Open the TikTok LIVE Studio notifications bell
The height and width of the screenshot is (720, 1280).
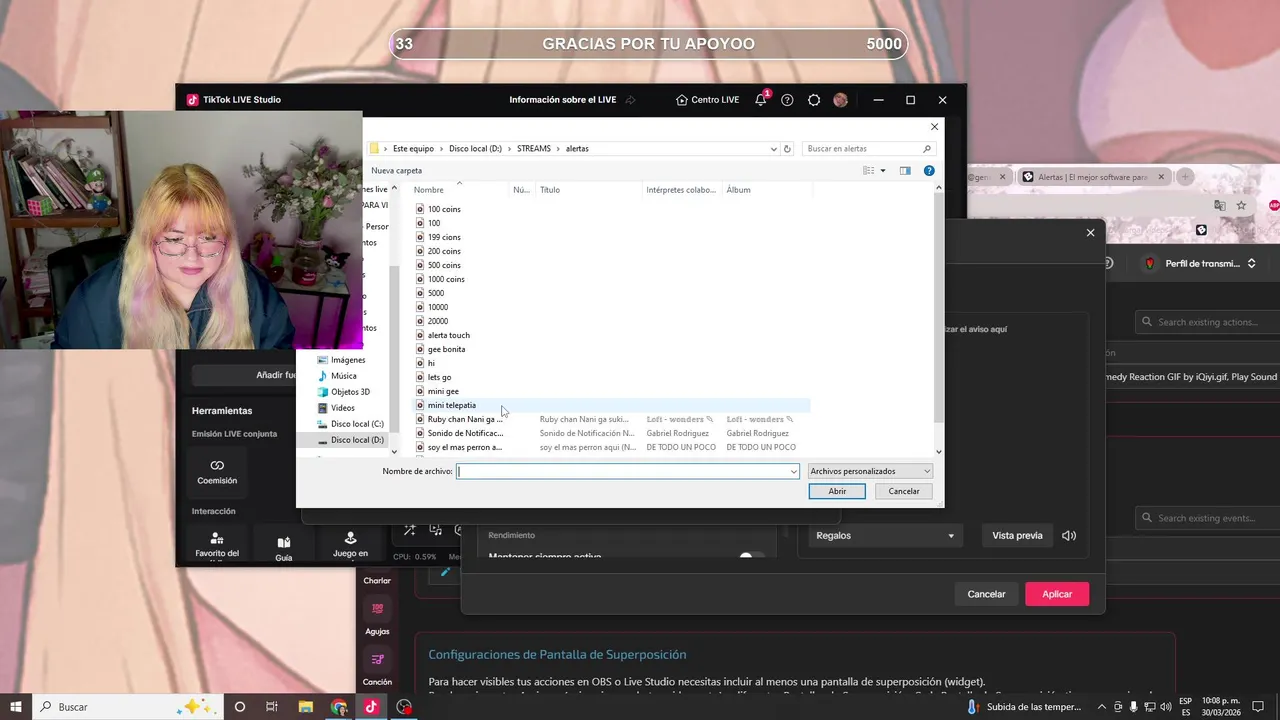(761, 100)
